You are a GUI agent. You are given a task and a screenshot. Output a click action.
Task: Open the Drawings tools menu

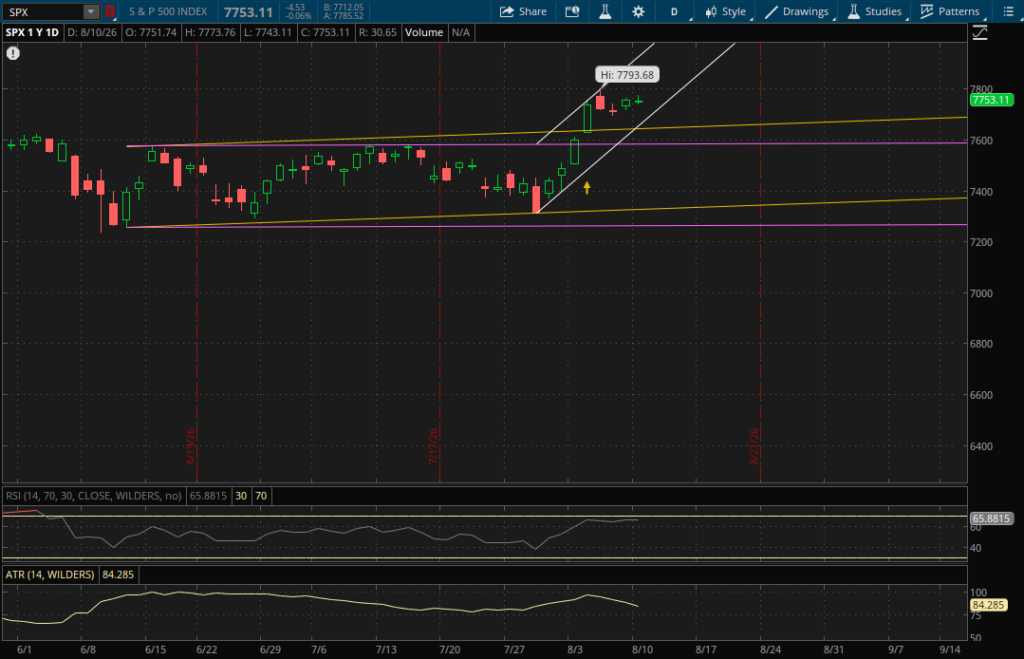point(798,11)
